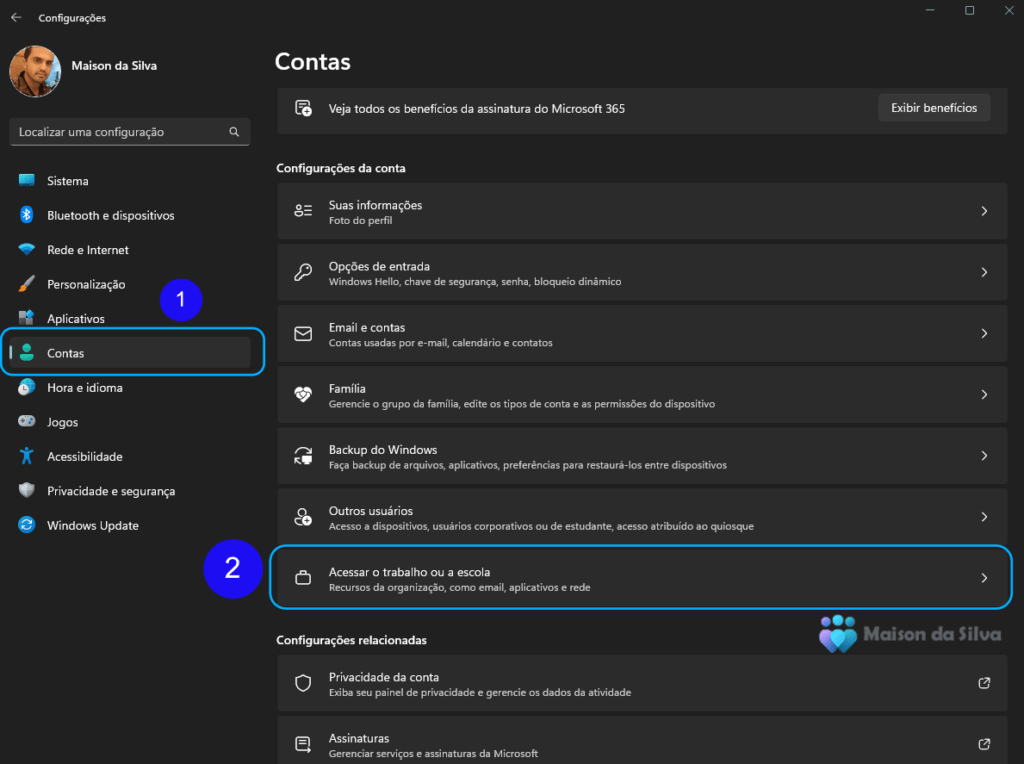The width and height of the screenshot is (1024, 764).
Task: Expand Suas informações via its chevron
Action: tap(984, 211)
